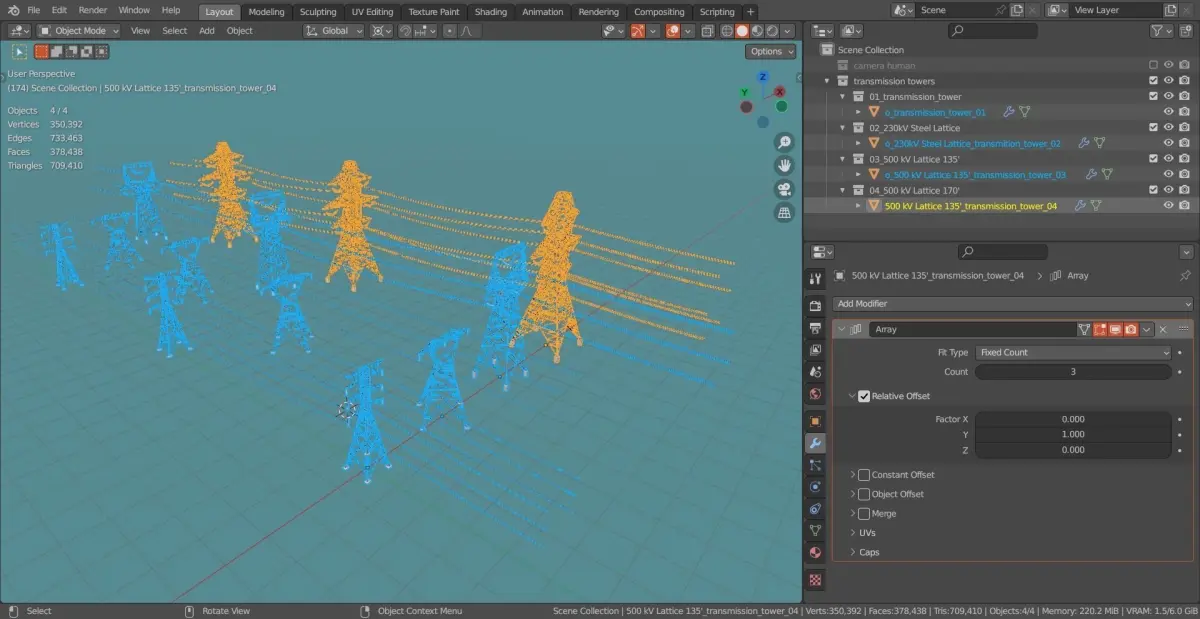
Task: Select solid viewport shading
Action: [742, 31]
